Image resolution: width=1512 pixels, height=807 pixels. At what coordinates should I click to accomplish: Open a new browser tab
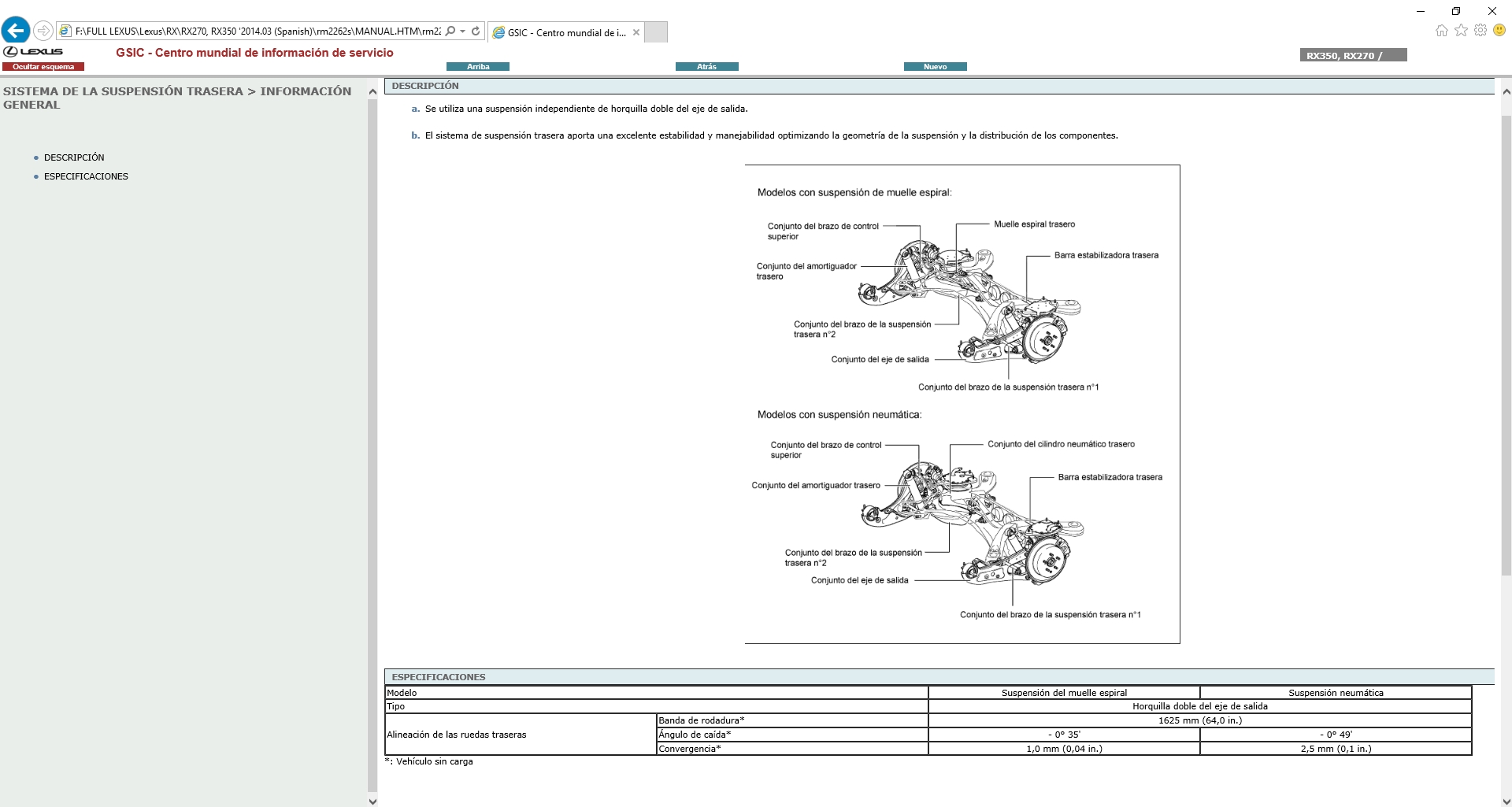click(x=655, y=32)
